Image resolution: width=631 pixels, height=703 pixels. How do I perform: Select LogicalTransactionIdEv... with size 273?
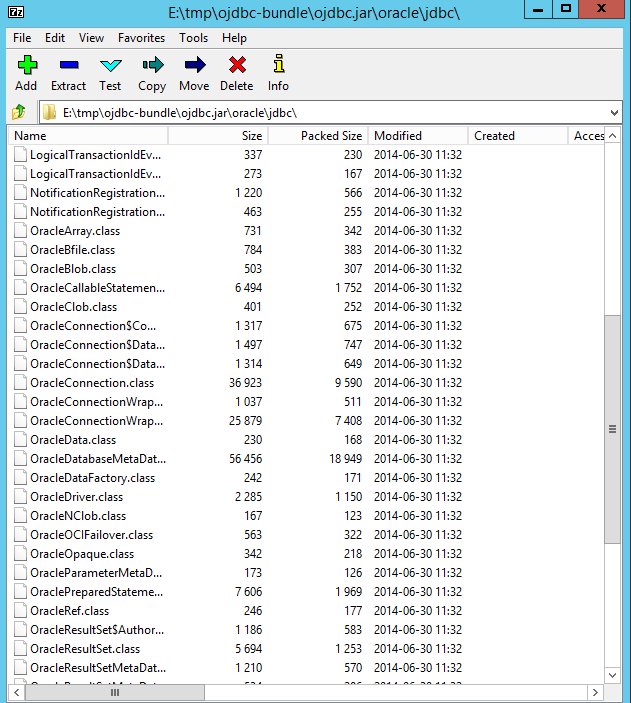(95, 174)
